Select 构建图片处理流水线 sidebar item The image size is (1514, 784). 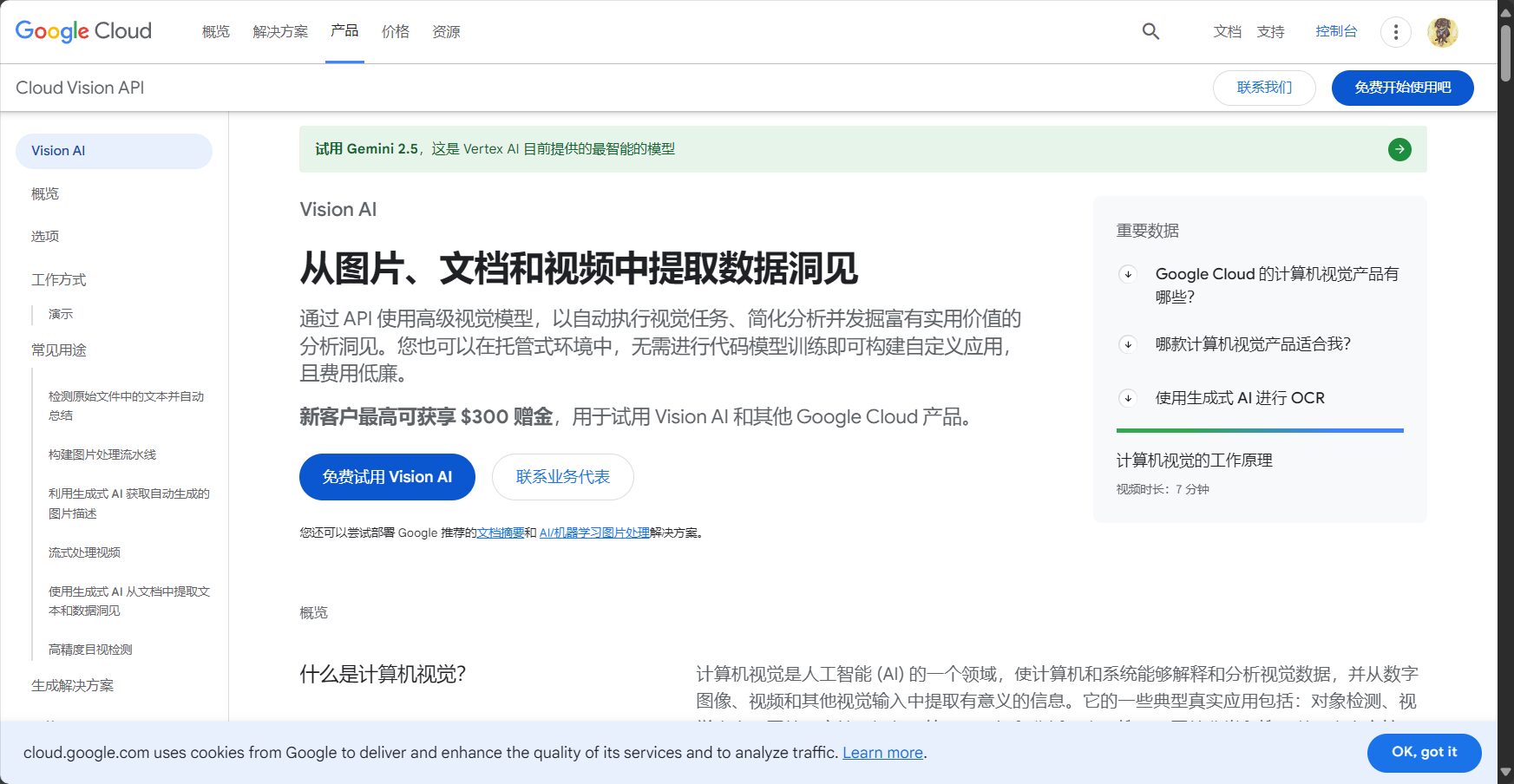pos(102,454)
